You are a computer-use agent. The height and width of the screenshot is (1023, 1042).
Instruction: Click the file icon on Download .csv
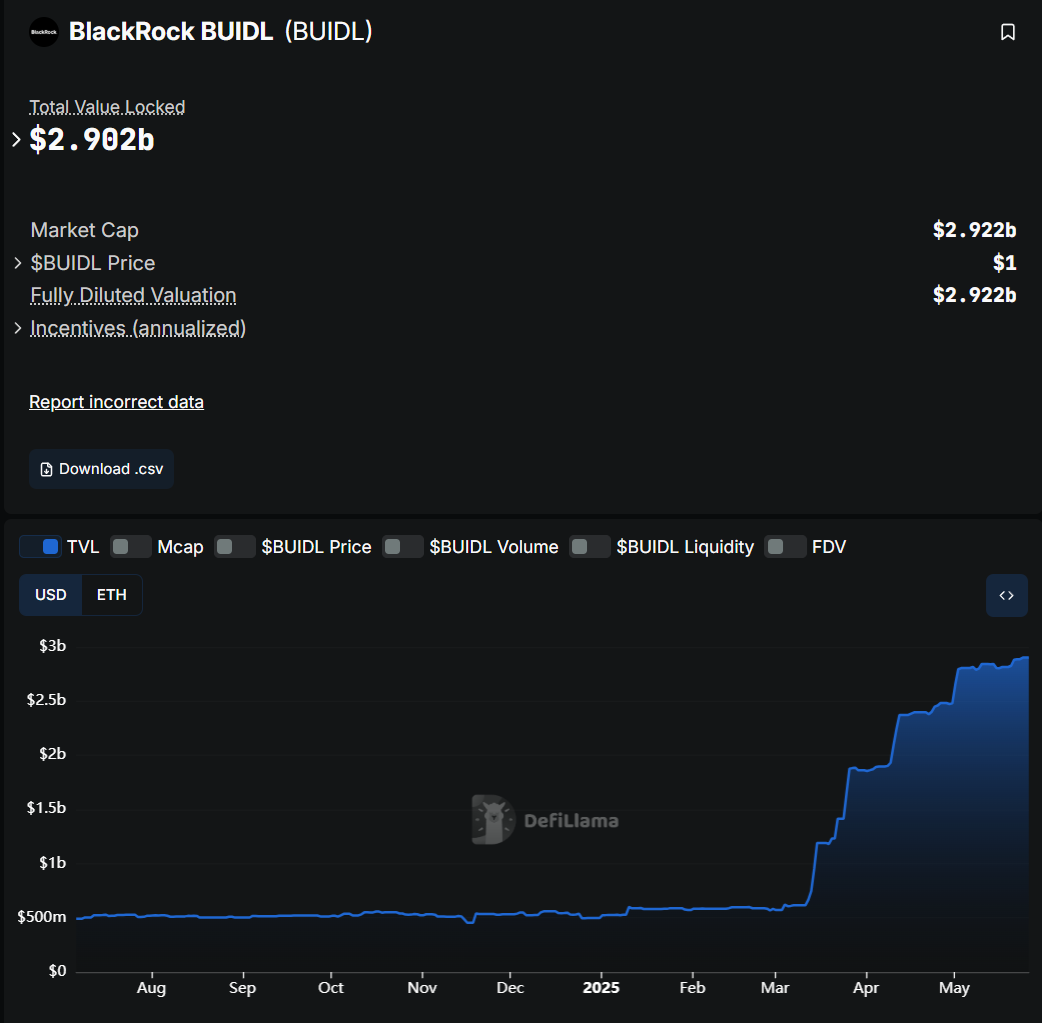click(46, 469)
